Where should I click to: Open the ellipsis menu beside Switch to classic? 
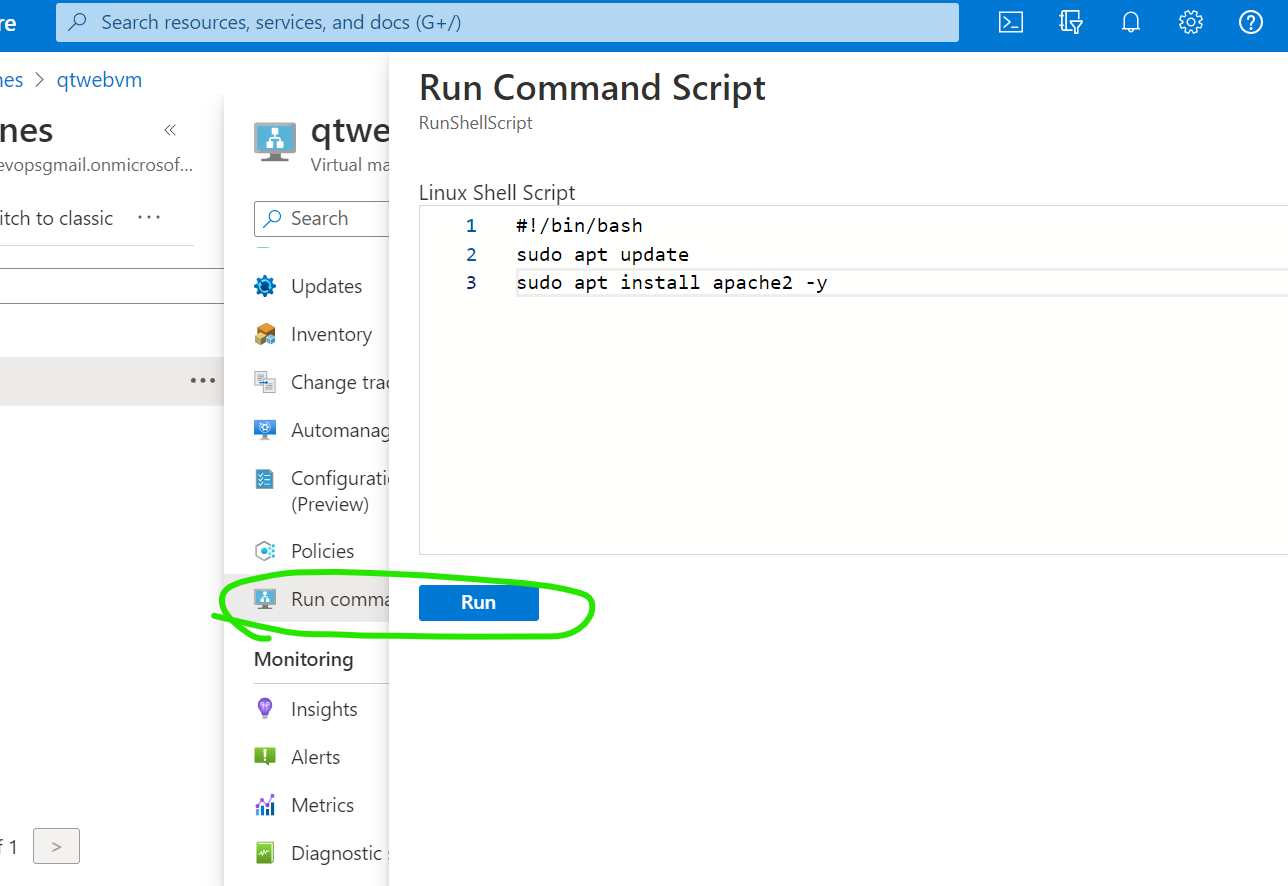coord(149,218)
